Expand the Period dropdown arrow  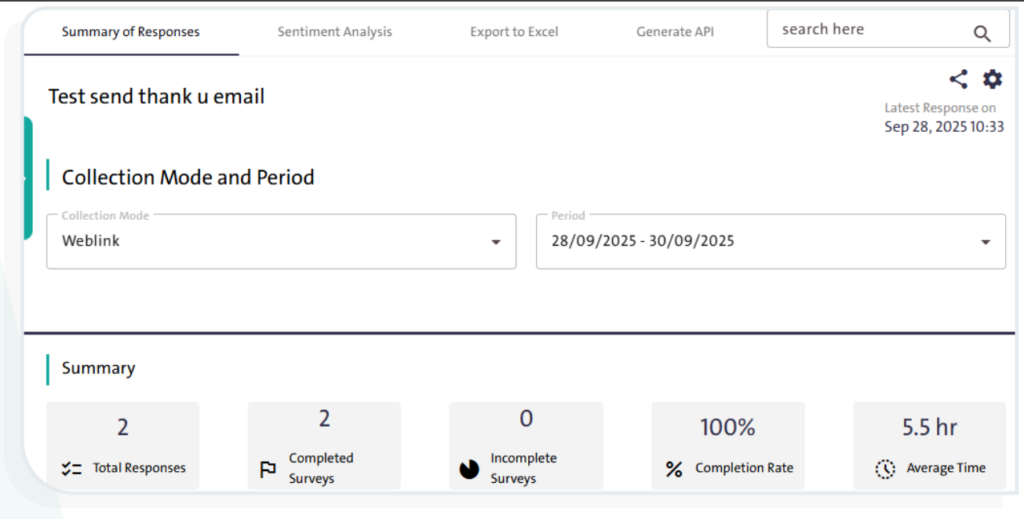pos(985,242)
